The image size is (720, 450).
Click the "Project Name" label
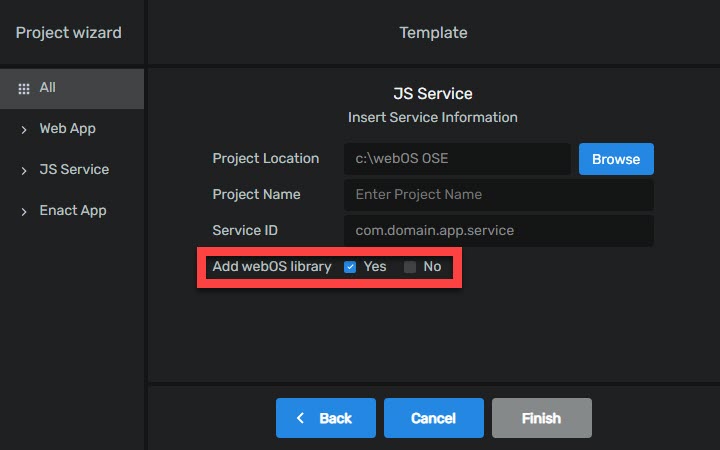coord(256,194)
